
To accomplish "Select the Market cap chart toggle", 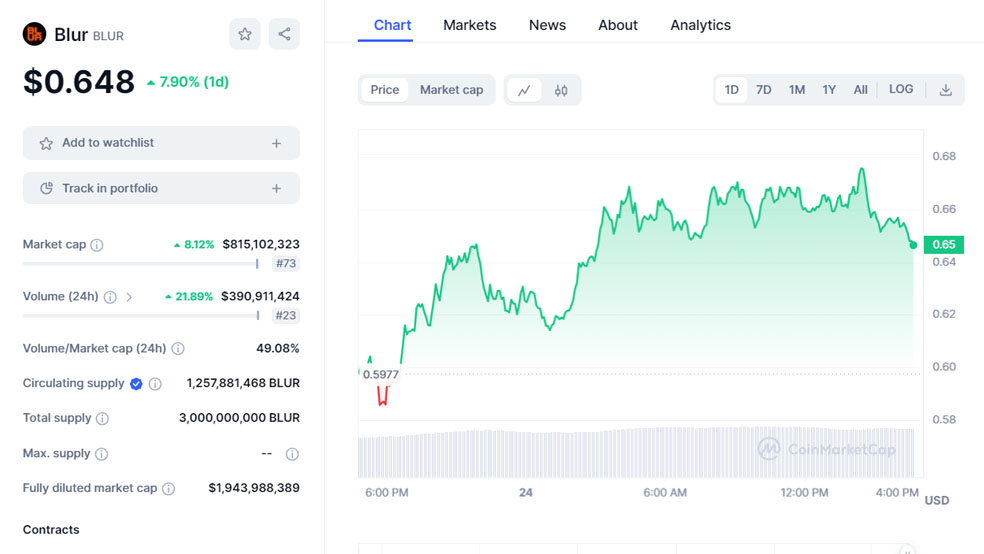I will point(451,90).
